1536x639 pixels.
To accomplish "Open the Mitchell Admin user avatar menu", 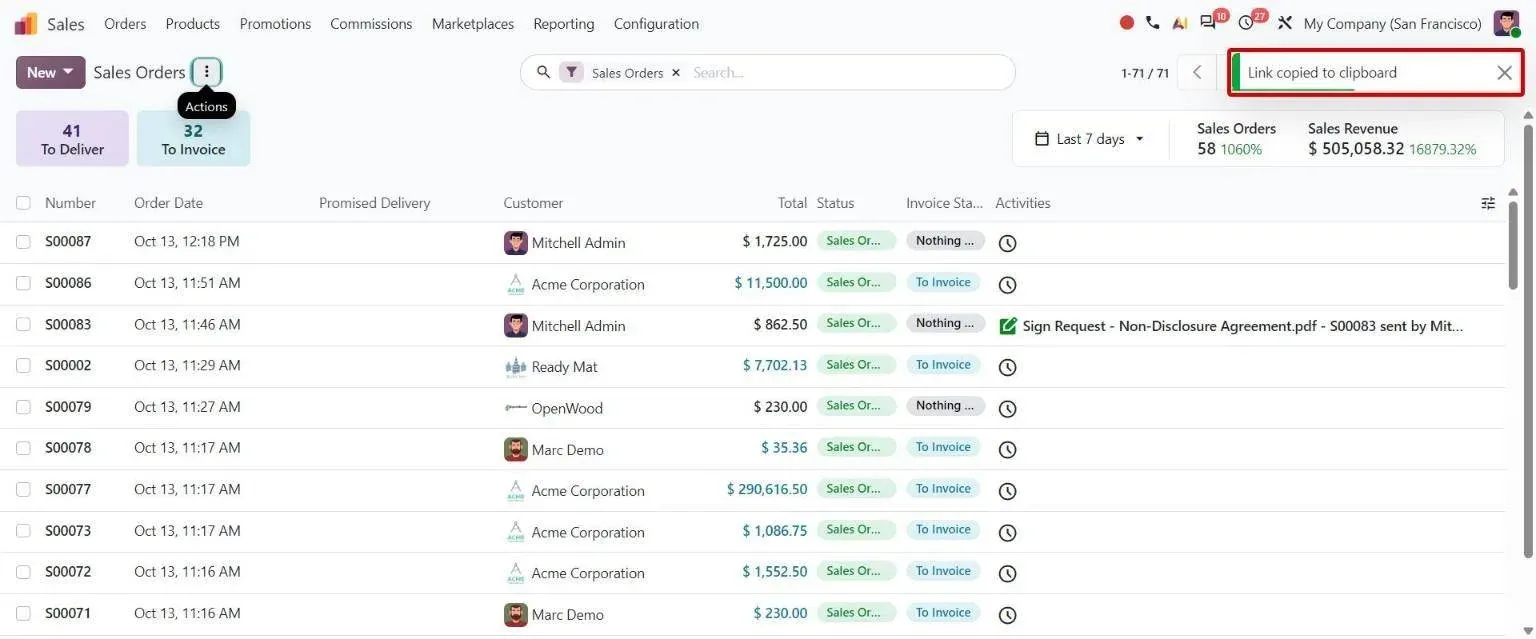I will coord(1506,23).
